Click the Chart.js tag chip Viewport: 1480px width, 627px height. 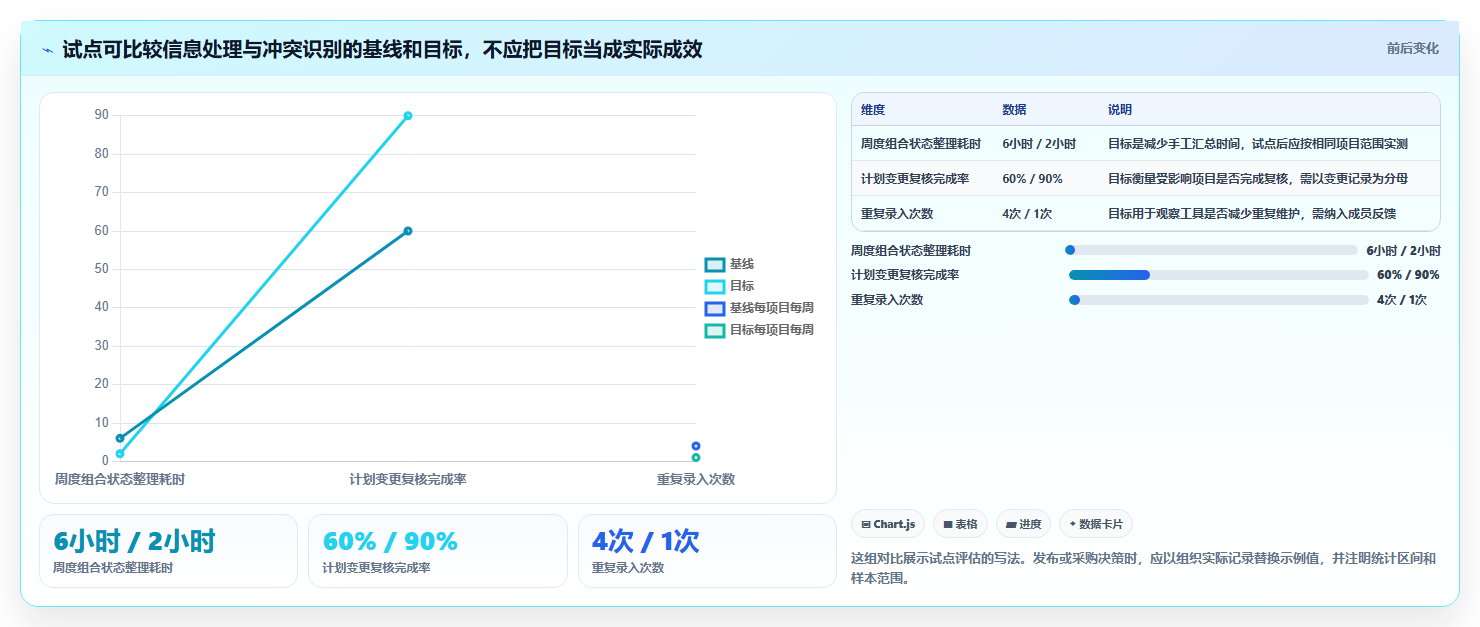(x=888, y=524)
